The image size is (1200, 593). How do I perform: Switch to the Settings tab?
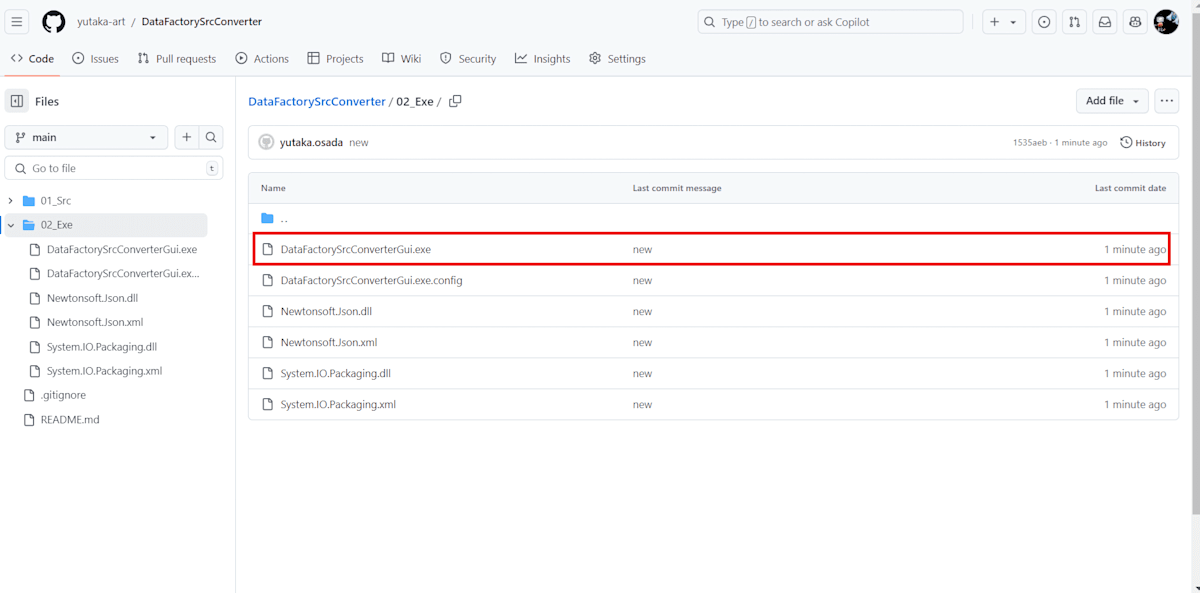617,59
